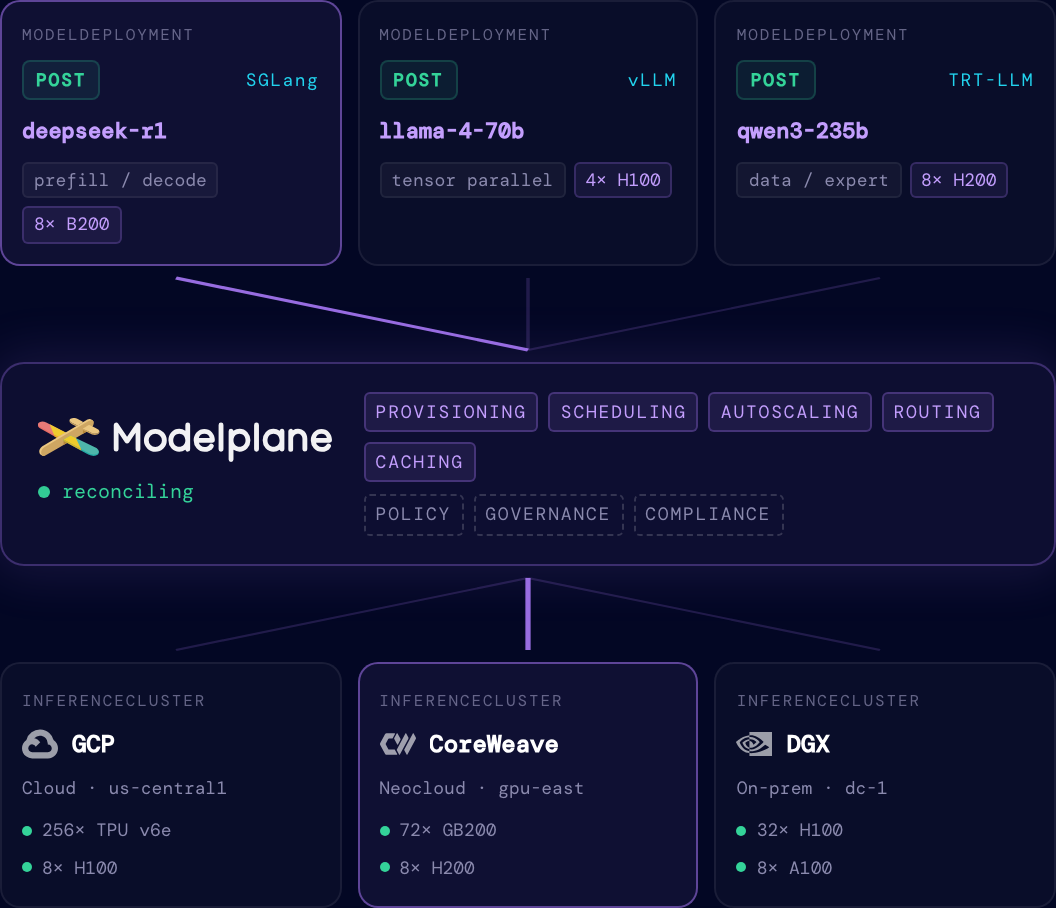Click the Cloud · us-central1 text
This screenshot has width=1056, height=908.
[124, 788]
